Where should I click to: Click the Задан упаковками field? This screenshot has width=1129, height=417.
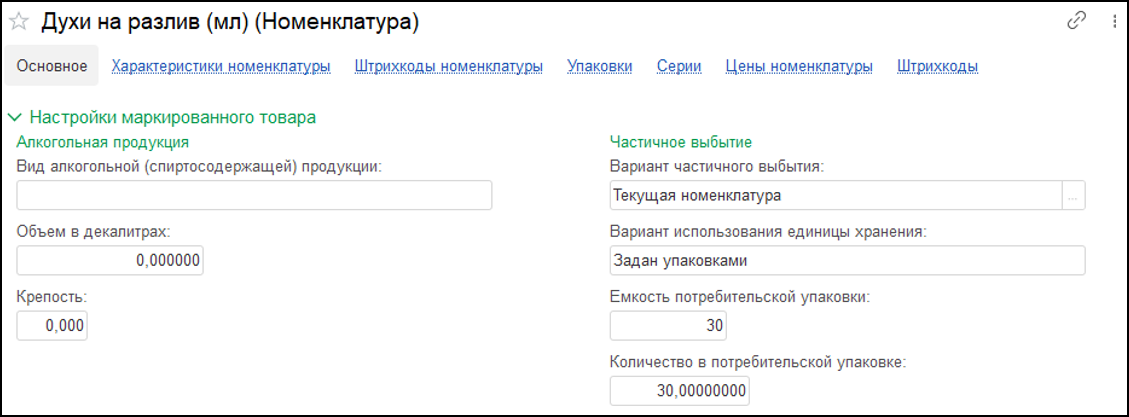[x=846, y=261]
